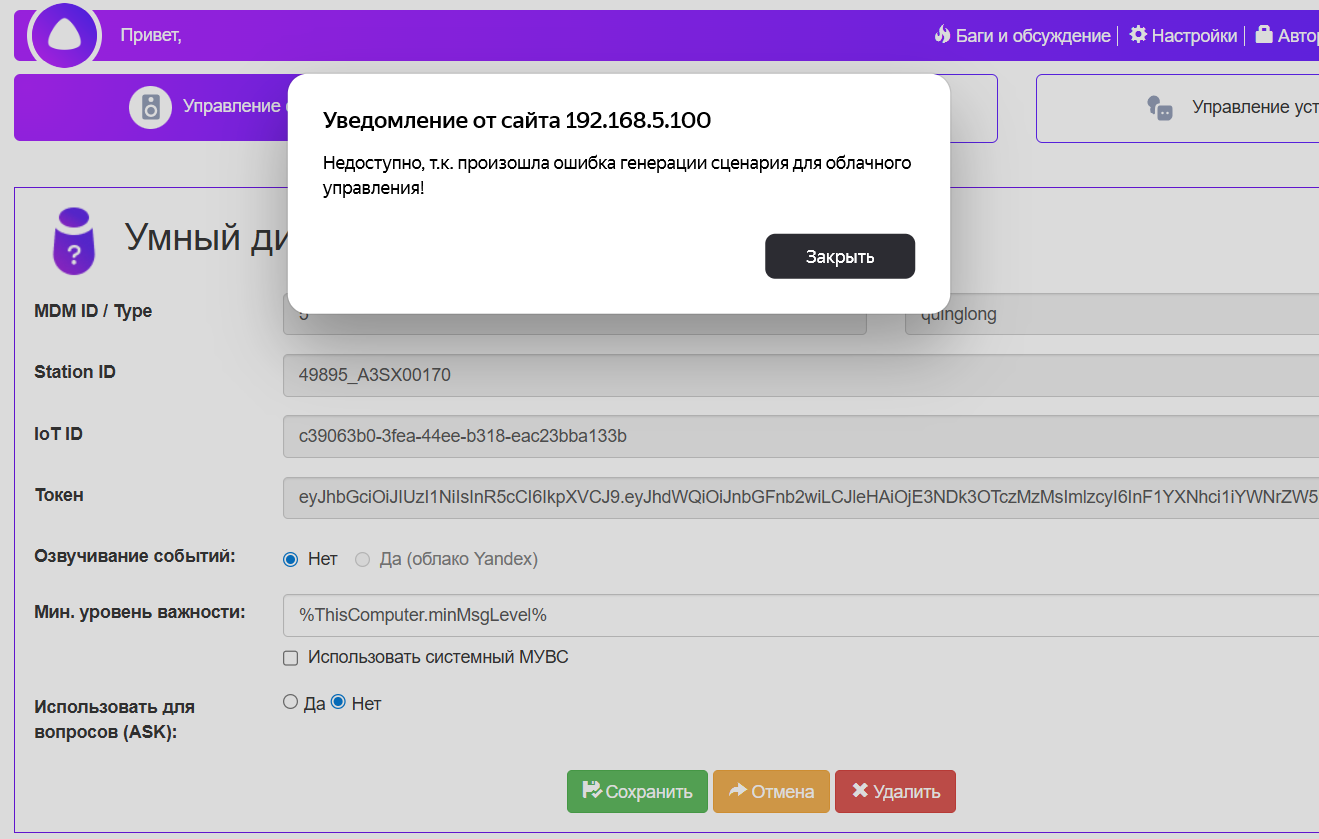Click the Station ID input field
This screenshot has width=1319, height=839.
click(801, 376)
